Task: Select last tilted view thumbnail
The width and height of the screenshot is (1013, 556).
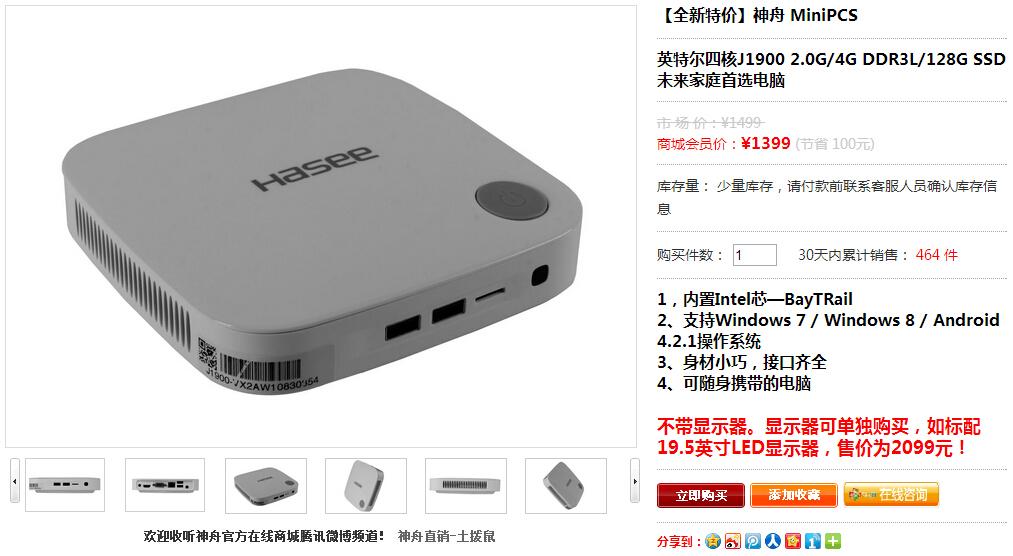Action: pos(566,486)
